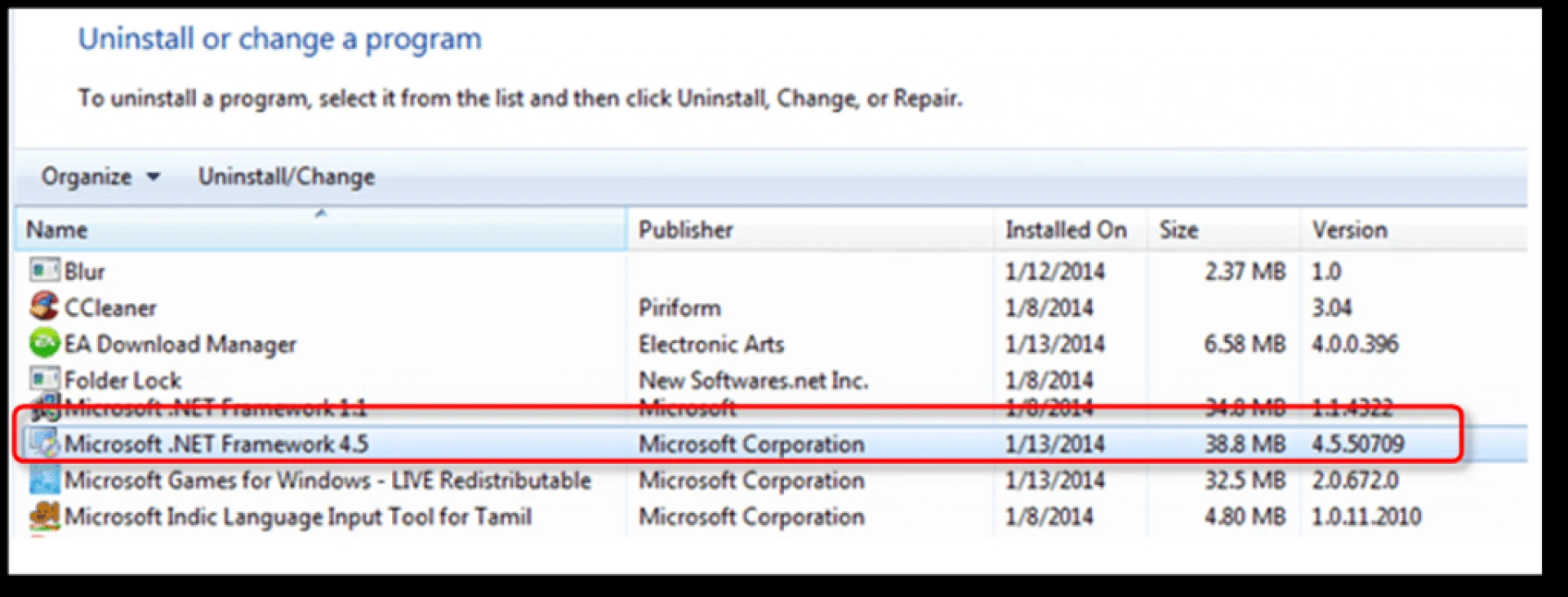The height and width of the screenshot is (597, 1568).
Task: Click the Microsoft .NET Framework 4.5 icon
Action: click(x=44, y=443)
